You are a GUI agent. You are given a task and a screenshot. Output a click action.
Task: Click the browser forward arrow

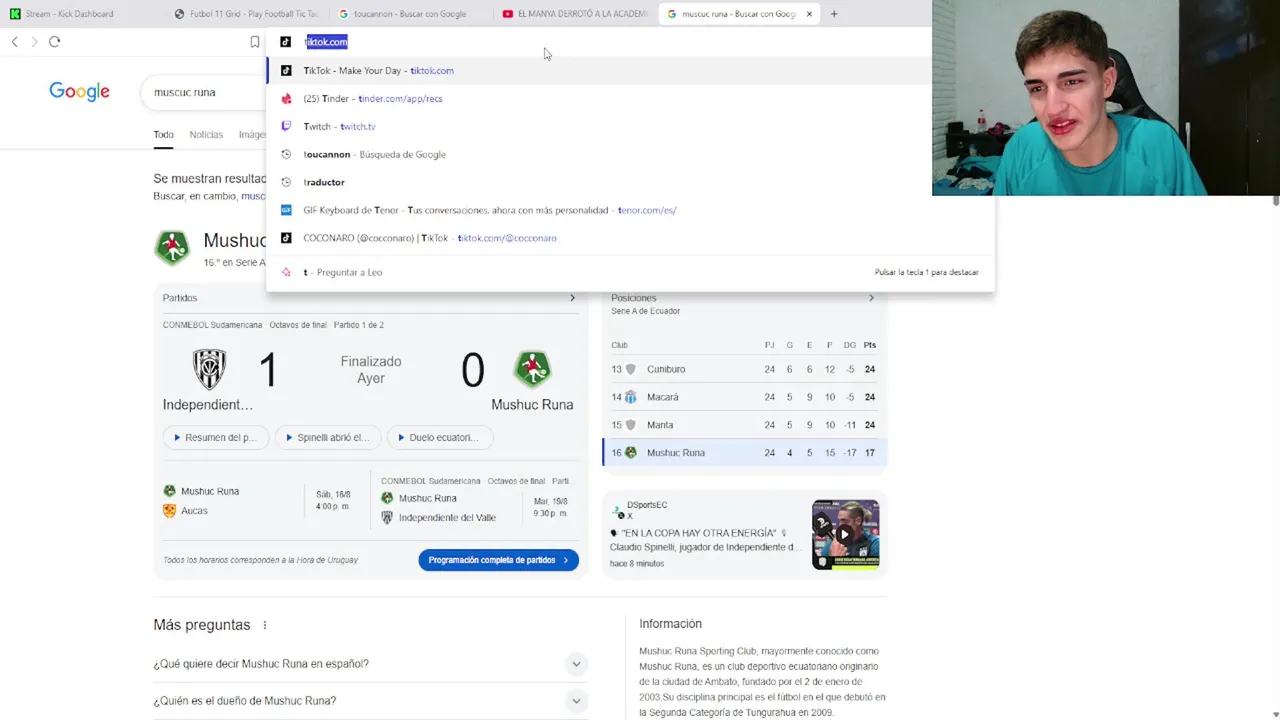click(34, 42)
